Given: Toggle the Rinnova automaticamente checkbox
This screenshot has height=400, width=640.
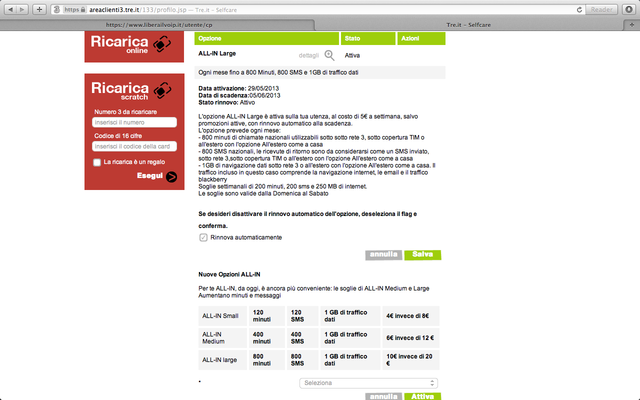Looking at the screenshot, I should point(203,238).
